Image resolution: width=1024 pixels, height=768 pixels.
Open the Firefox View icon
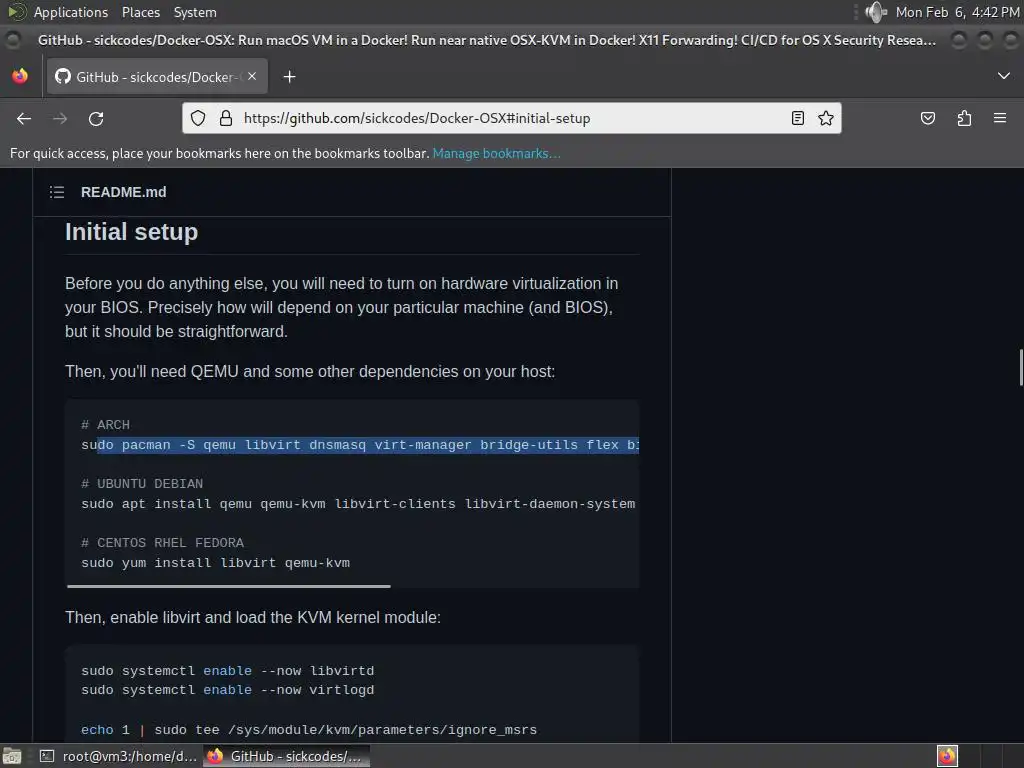coord(20,76)
